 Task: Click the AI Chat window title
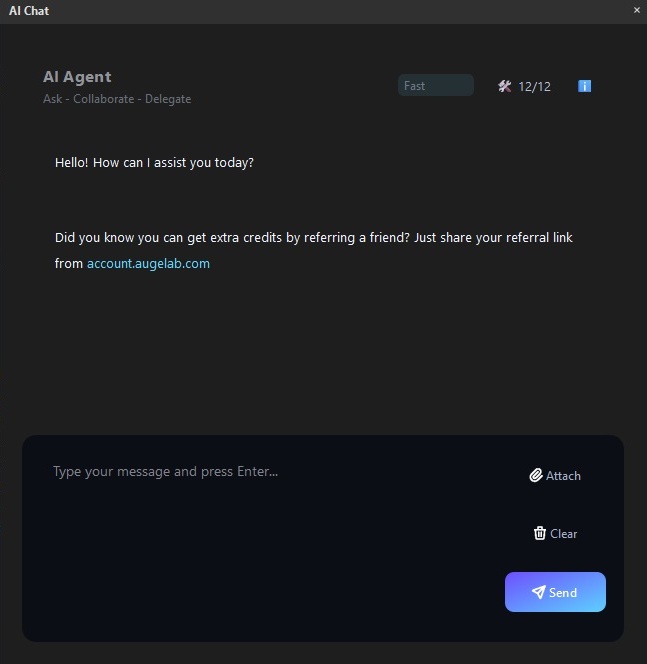(29, 11)
